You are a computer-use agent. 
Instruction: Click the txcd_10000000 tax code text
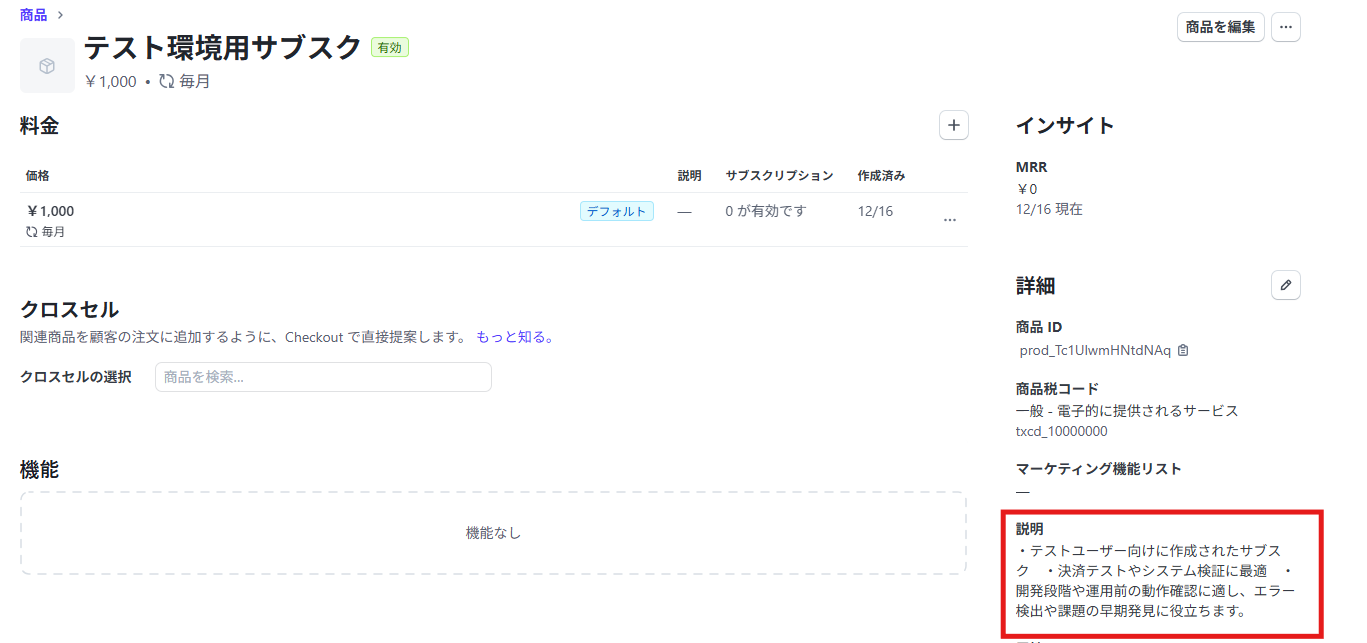click(1061, 432)
